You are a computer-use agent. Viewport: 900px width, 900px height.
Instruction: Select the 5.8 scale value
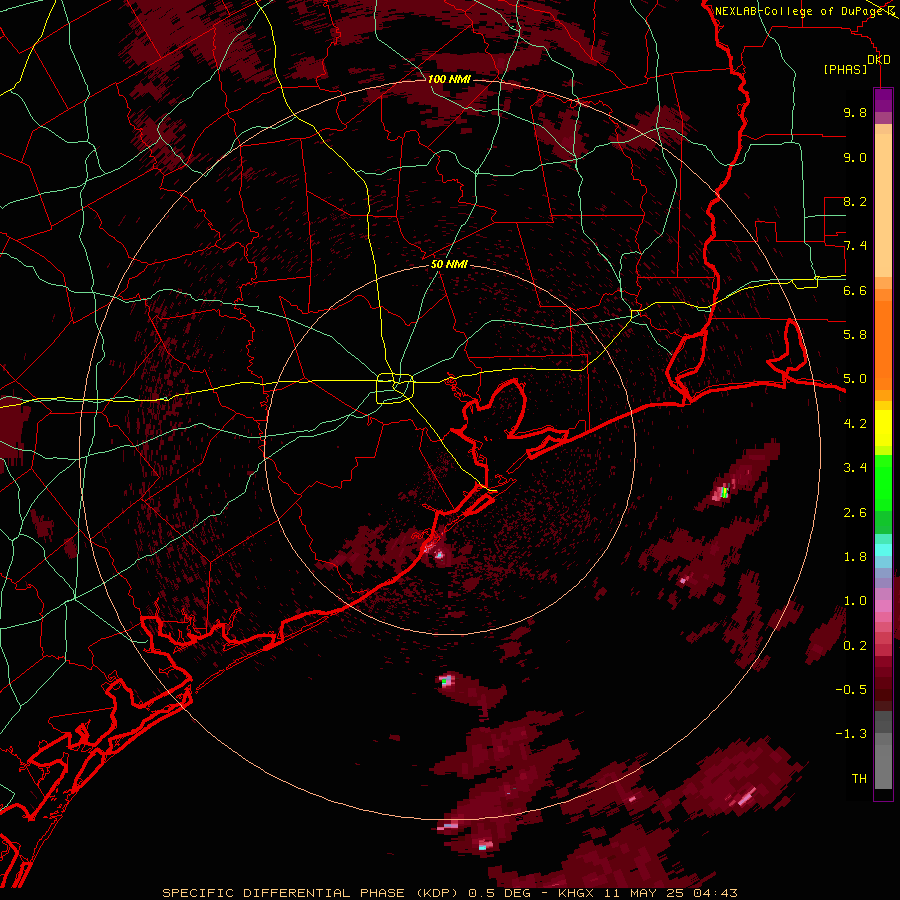(x=855, y=335)
